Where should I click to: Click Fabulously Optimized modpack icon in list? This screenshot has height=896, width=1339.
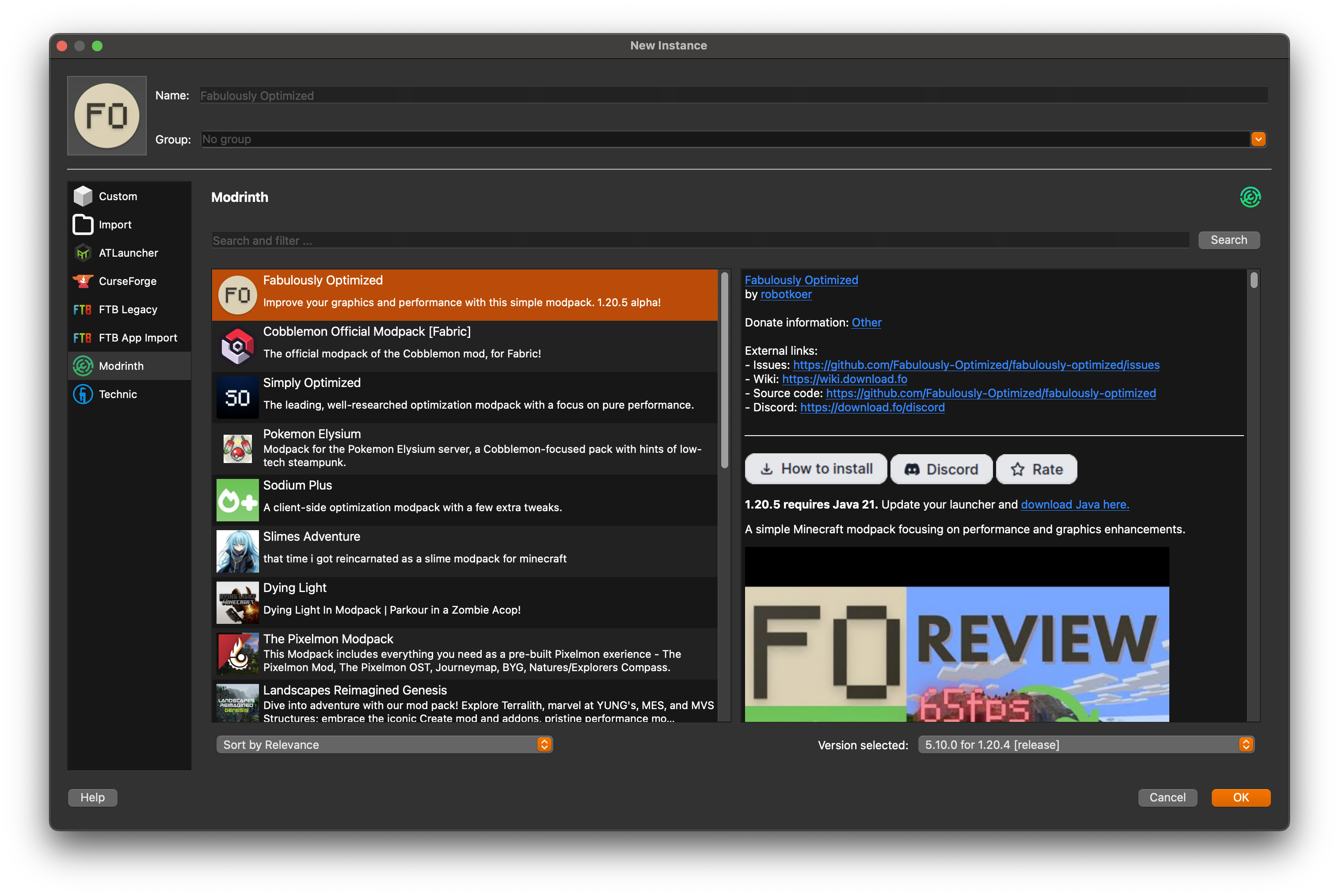[x=238, y=295]
